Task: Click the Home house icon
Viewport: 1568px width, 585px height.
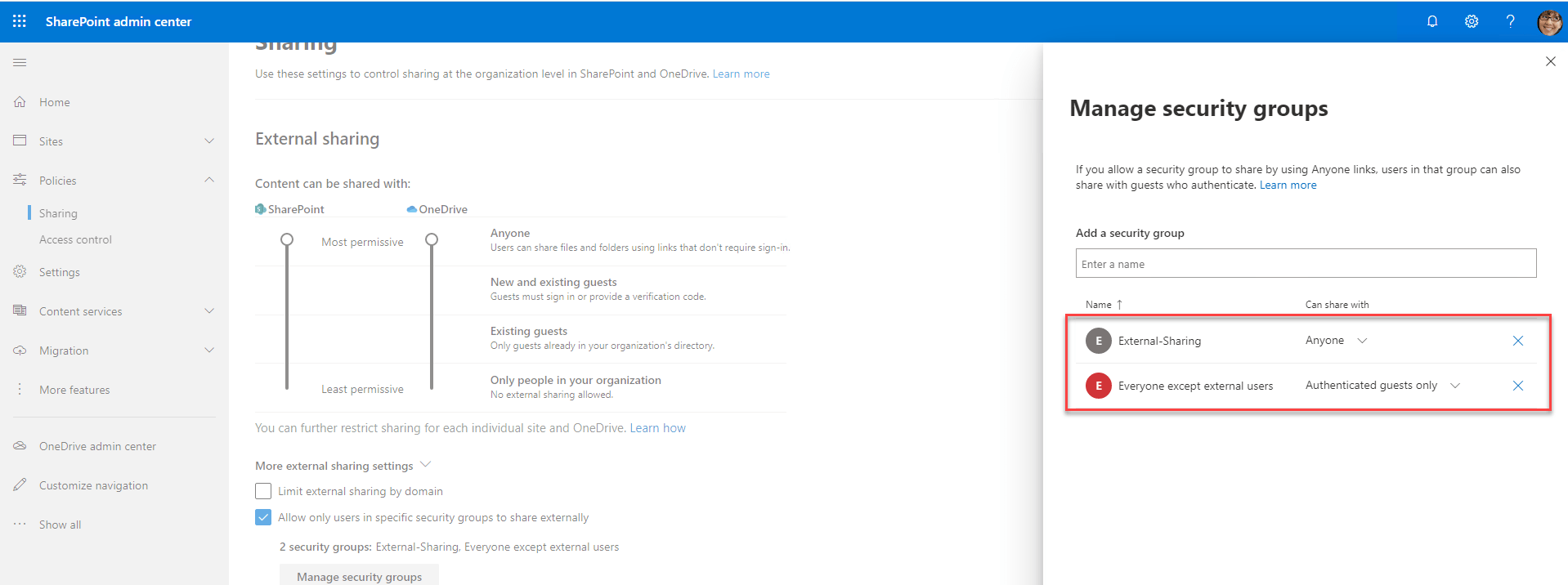Action: click(x=20, y=101)
